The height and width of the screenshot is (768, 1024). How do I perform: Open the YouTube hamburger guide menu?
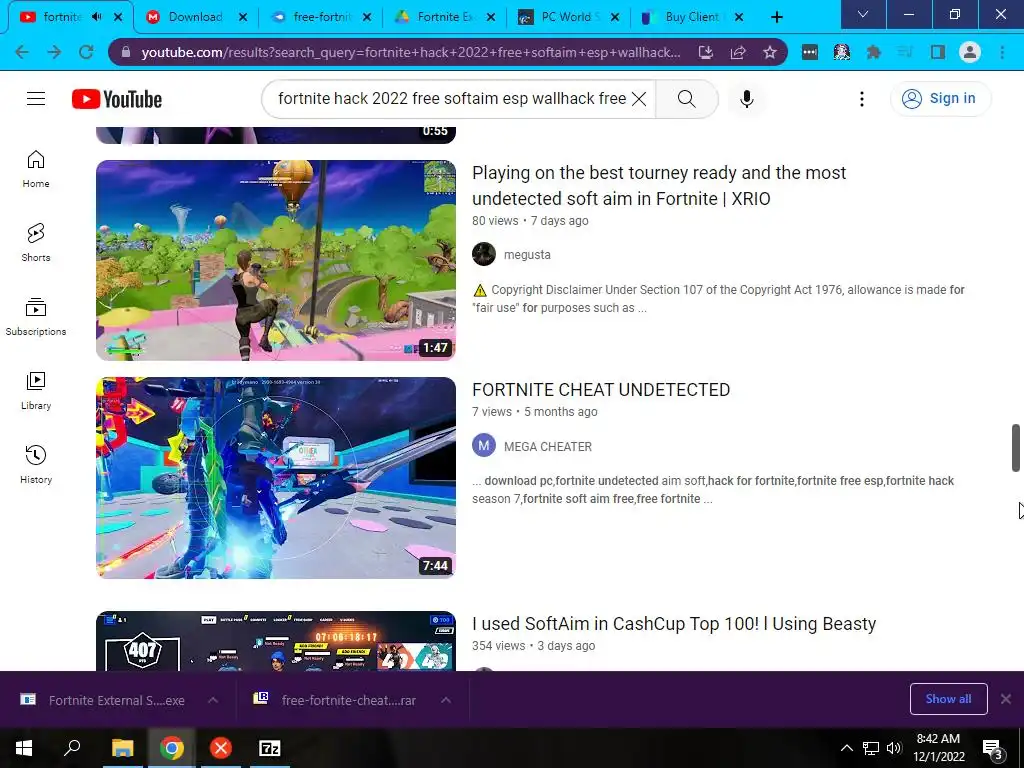[36, 99]
